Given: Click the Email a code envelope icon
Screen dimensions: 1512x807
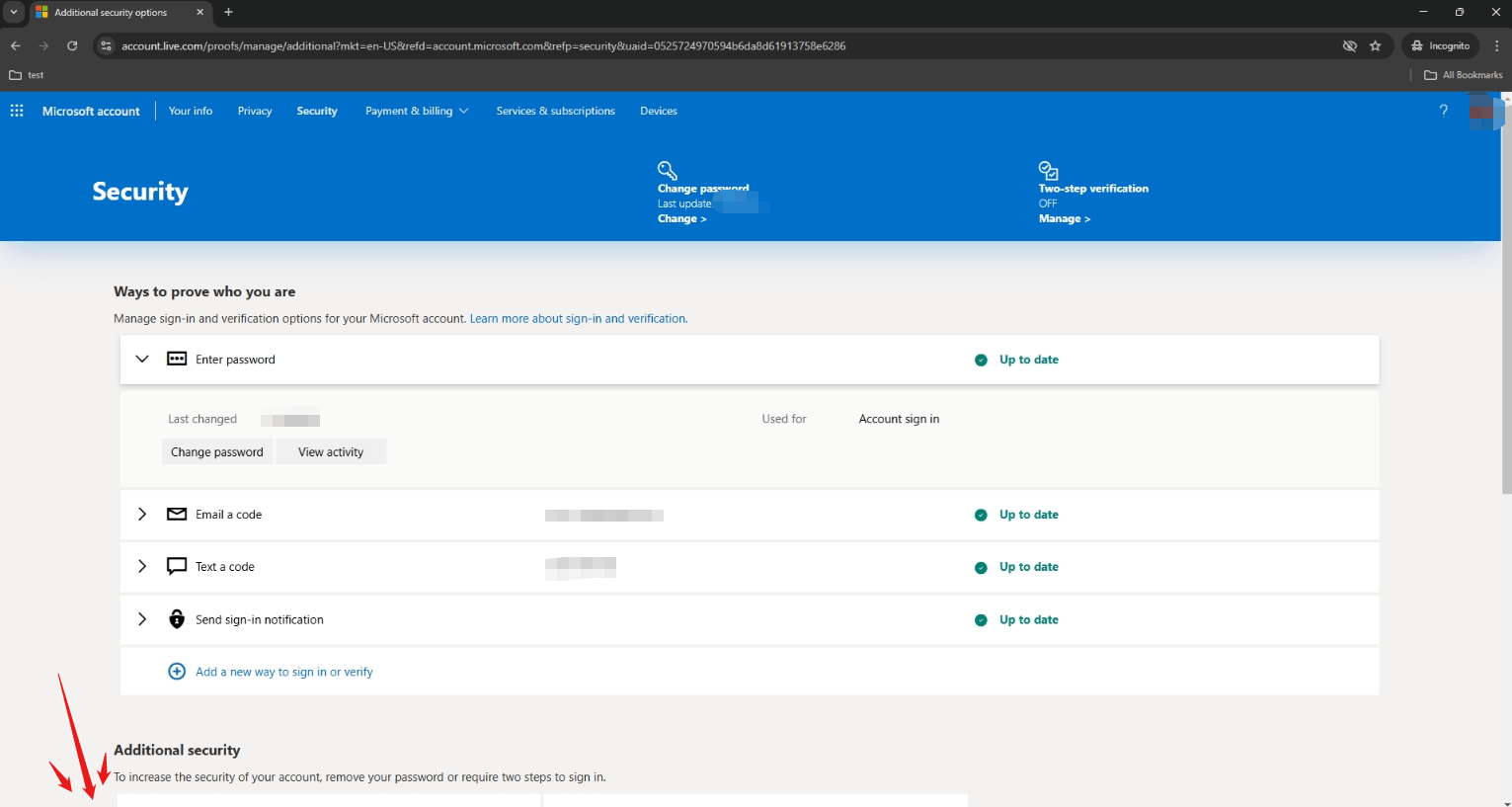Looking at the screenshot, I should pos(176,514).
